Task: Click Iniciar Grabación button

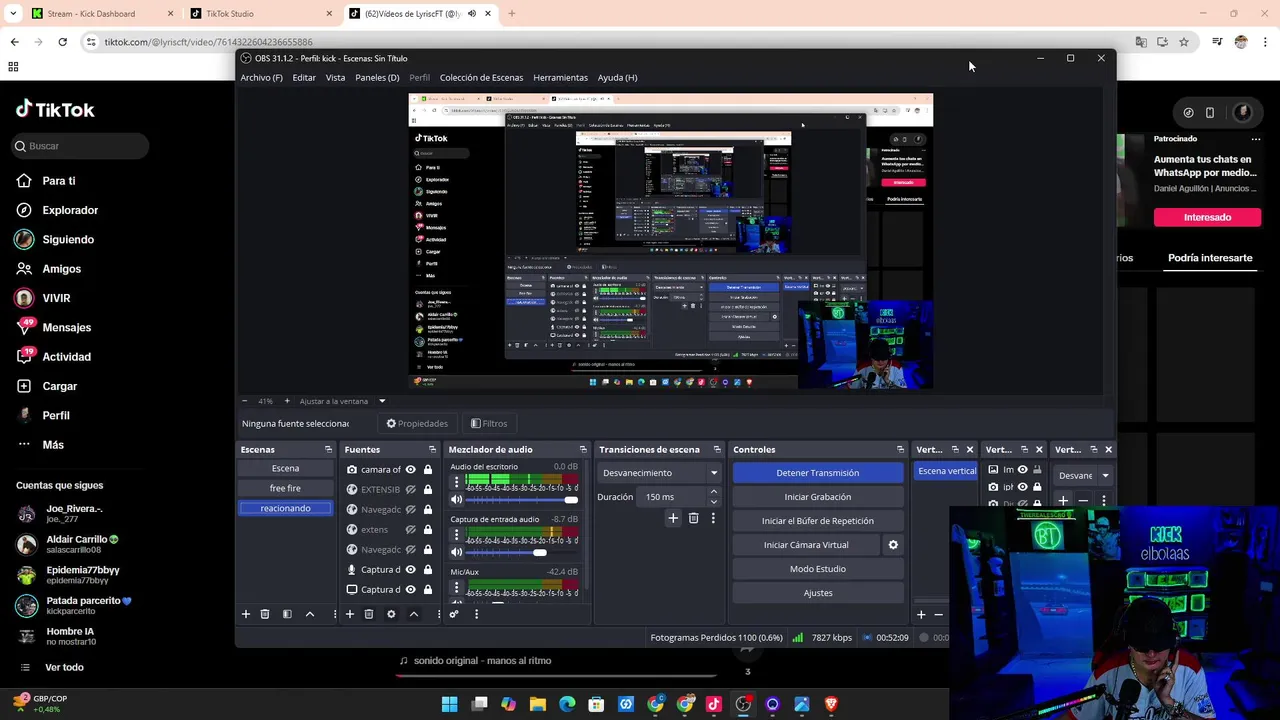Action: pos(817,497)
